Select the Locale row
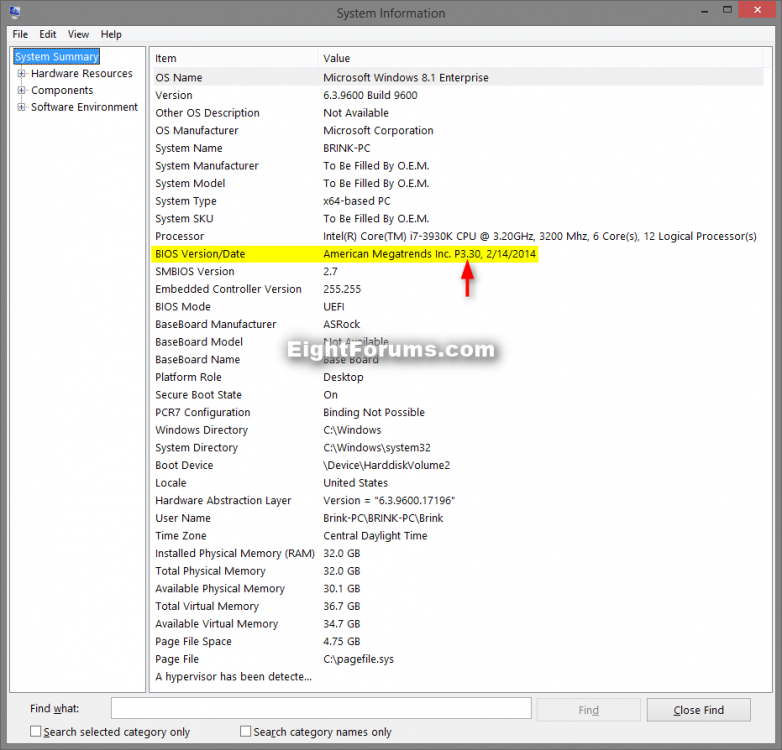Viewport: 782px width, 750px height. (457, 483)
